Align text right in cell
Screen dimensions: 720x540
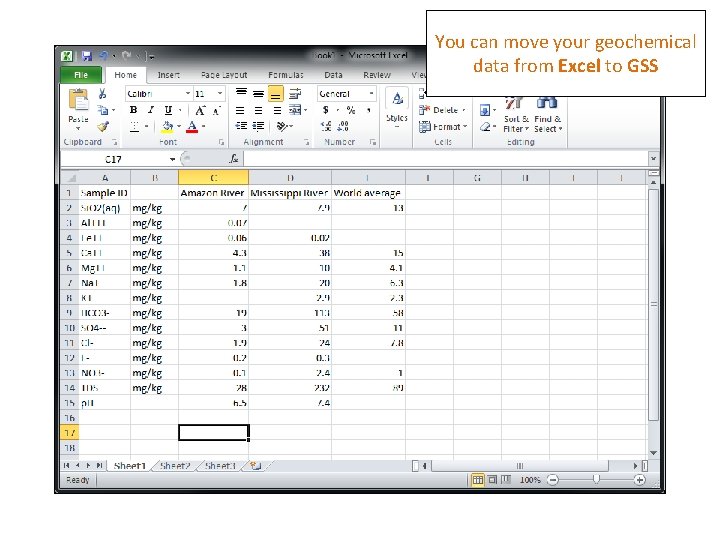click(x=277, y=110)
